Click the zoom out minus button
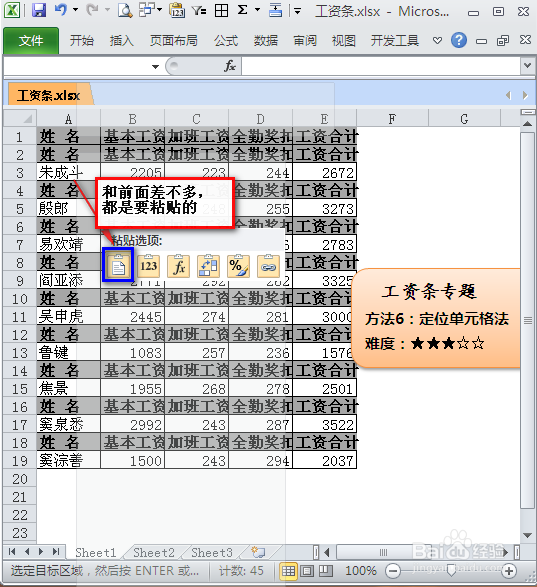Screen dimensions: 537x587 (393, 571)
